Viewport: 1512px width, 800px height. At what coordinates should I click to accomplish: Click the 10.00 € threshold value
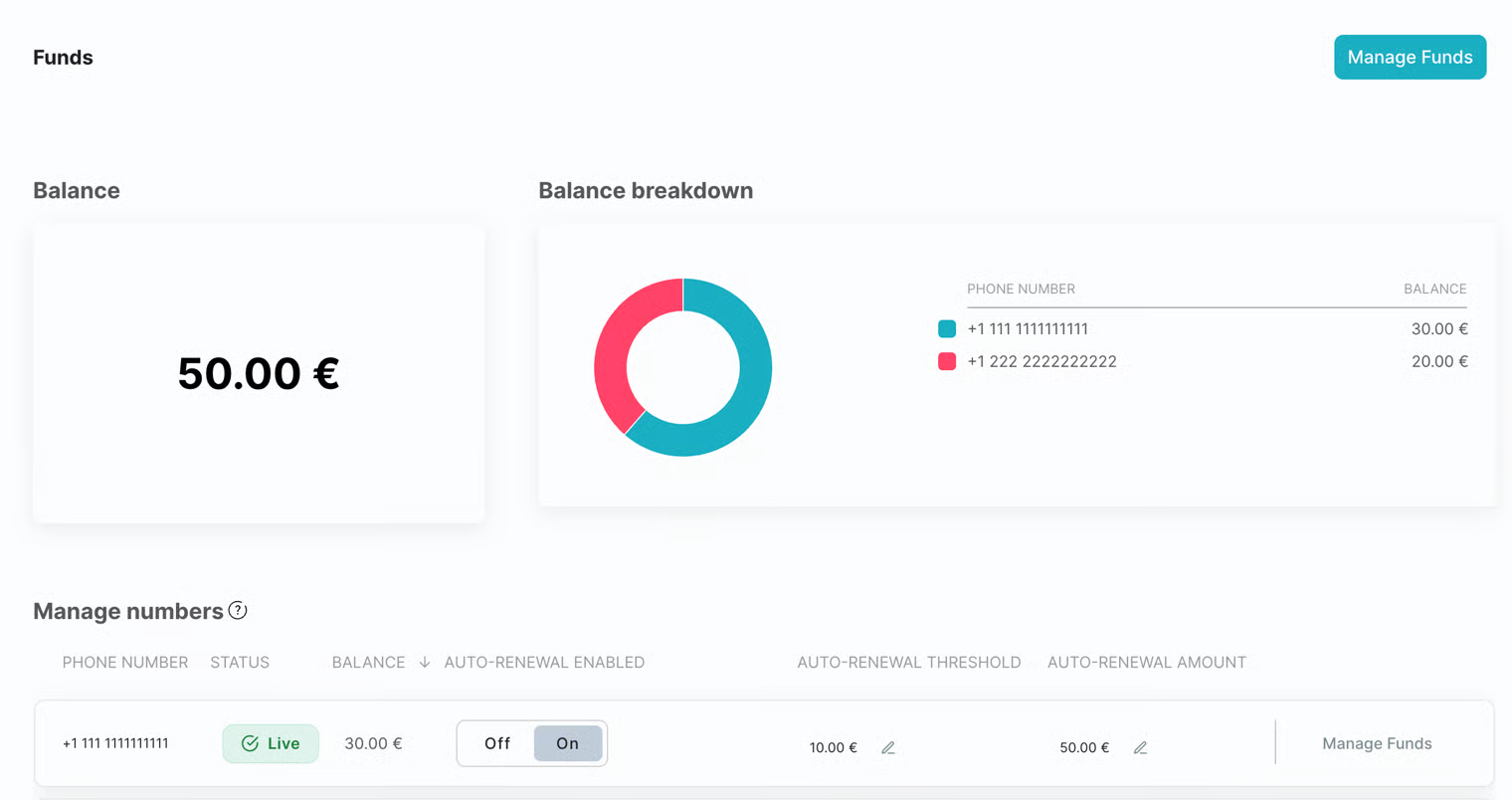833,747
